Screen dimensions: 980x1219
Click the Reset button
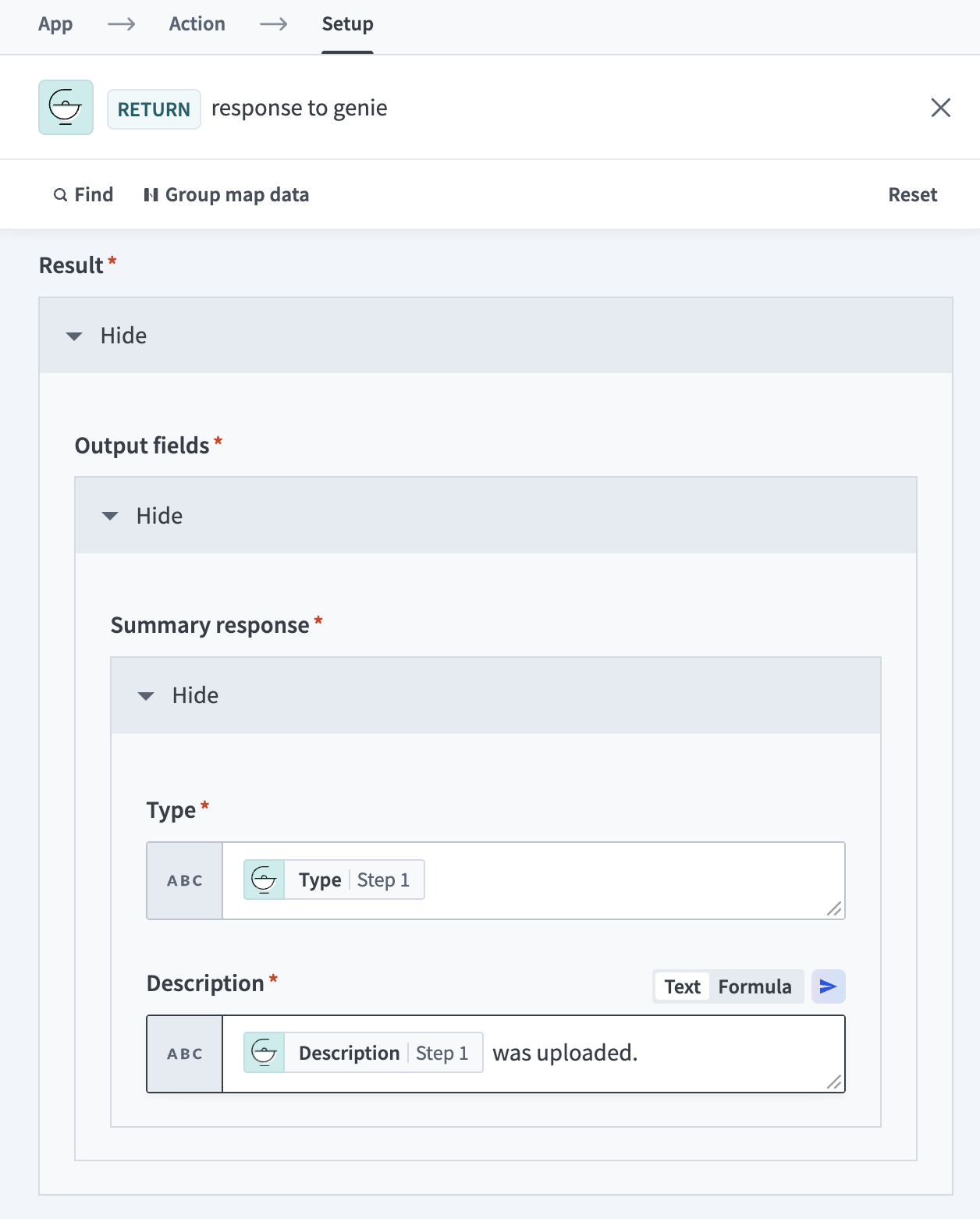pos(912,195)
